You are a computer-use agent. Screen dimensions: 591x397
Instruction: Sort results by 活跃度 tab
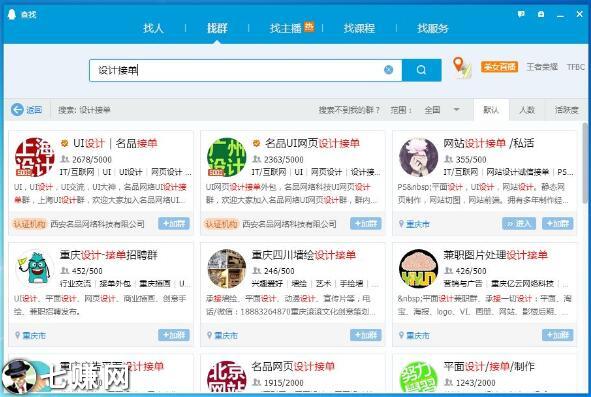(567, 110)
